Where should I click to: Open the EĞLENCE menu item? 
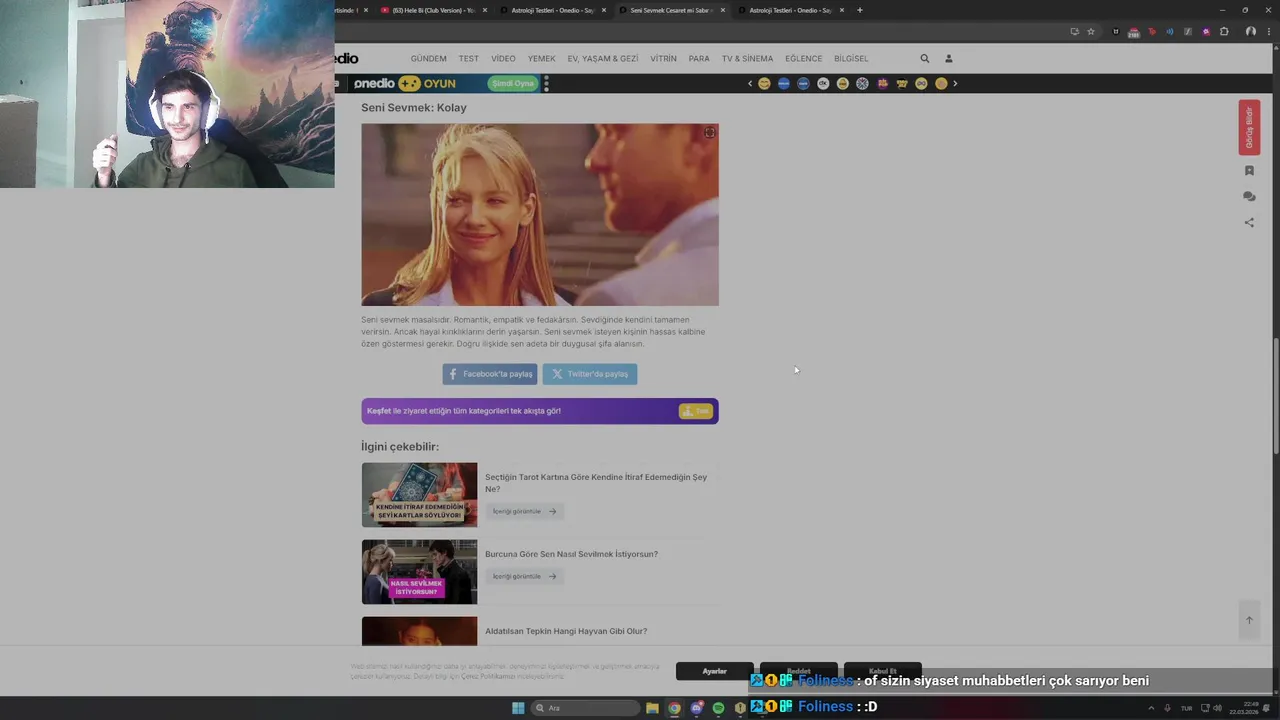pos(803,59)
